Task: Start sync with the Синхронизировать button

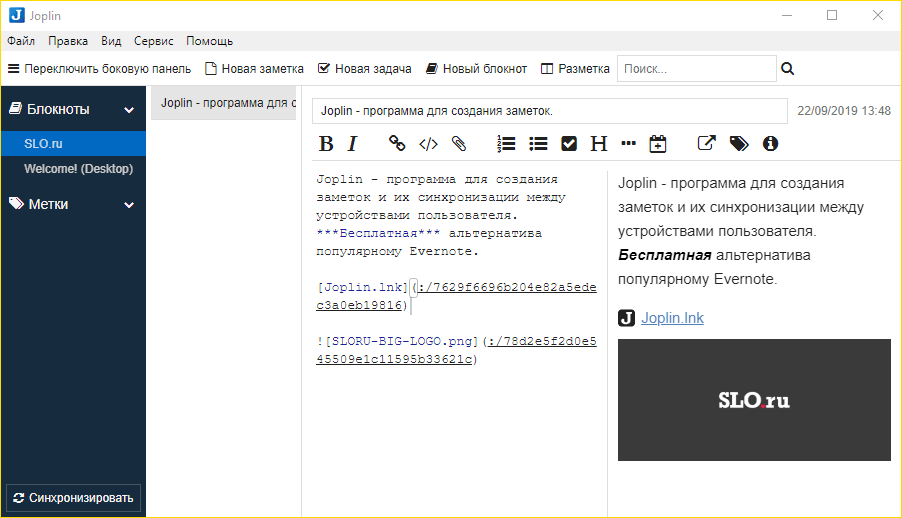Action: coord(73,498)
